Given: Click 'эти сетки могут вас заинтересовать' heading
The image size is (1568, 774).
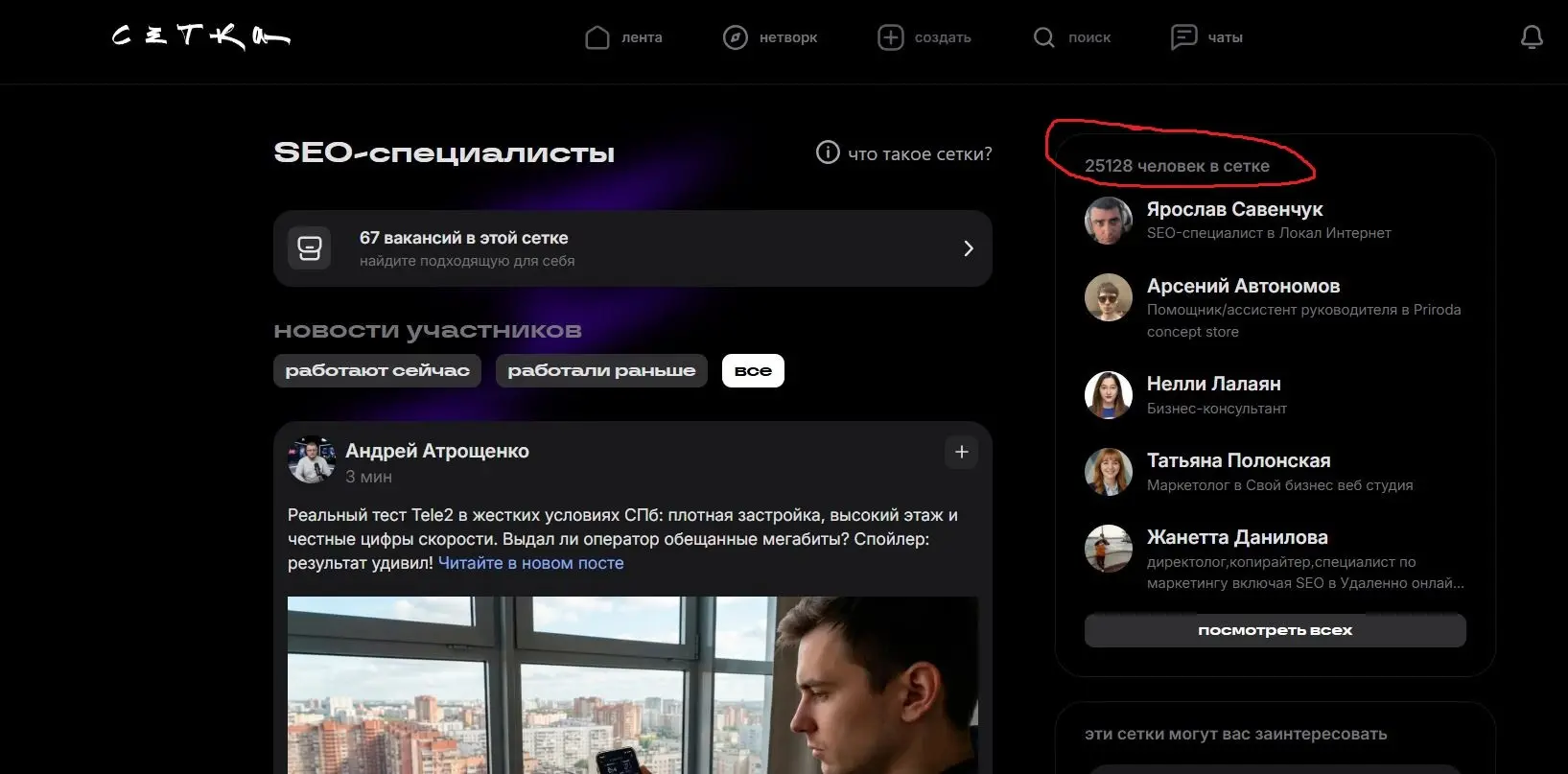Looking at the screenshot, I should [1235, 734].
